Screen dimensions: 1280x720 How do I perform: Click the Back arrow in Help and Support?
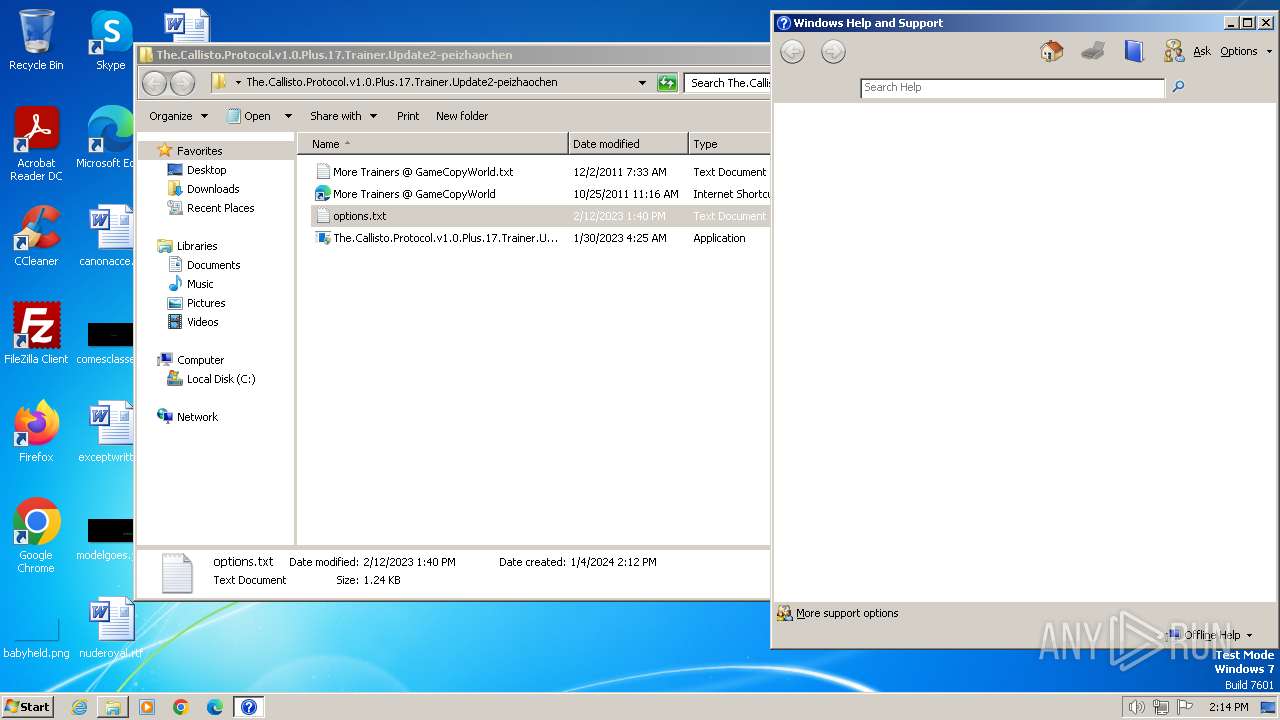792,52
